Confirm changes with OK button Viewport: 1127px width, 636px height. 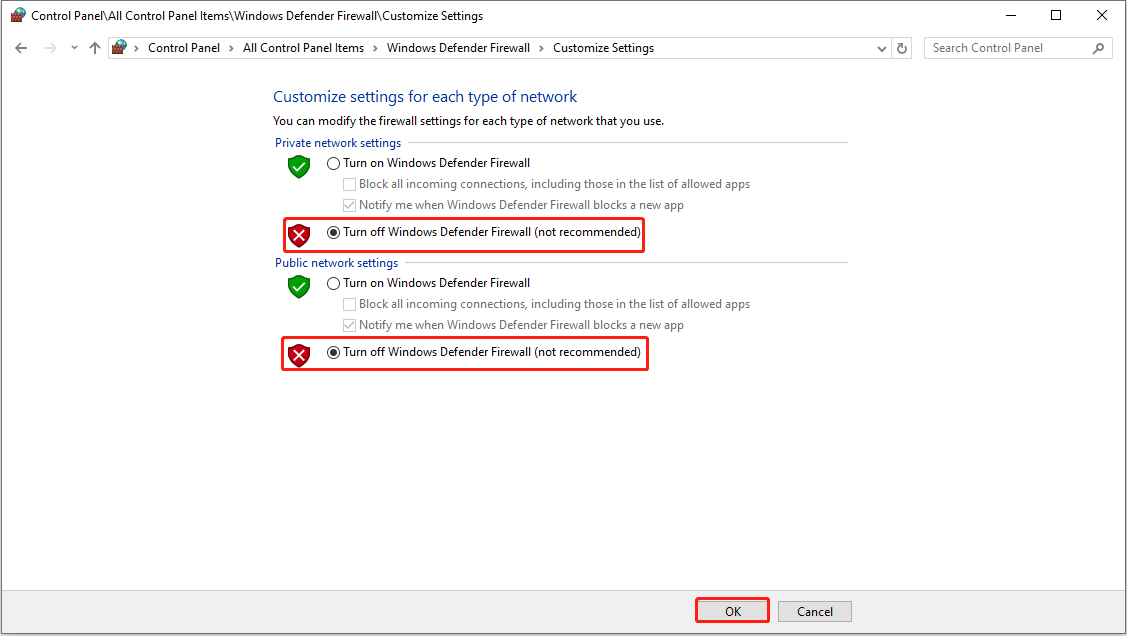pos(732,611)
